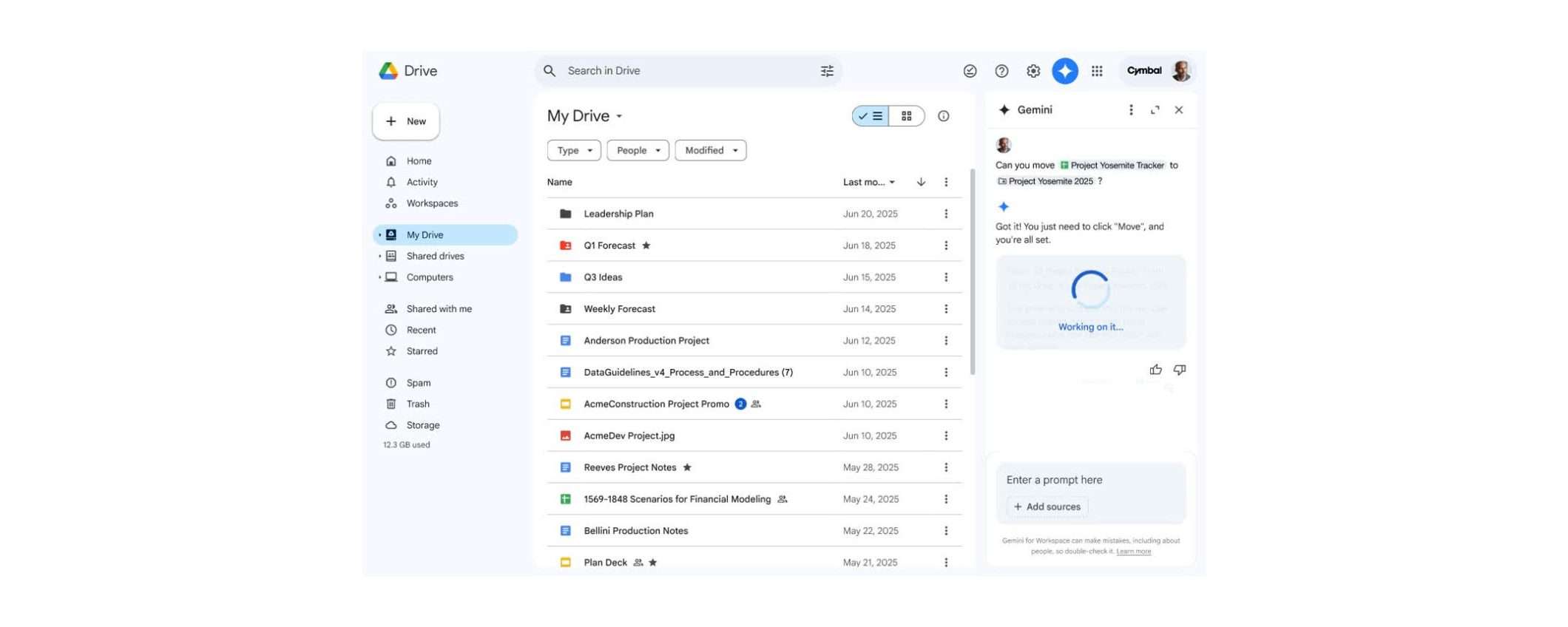Screen dimensions: 1568x627
Task: Show the details info panel icon
Action: [x=943, y=116]
